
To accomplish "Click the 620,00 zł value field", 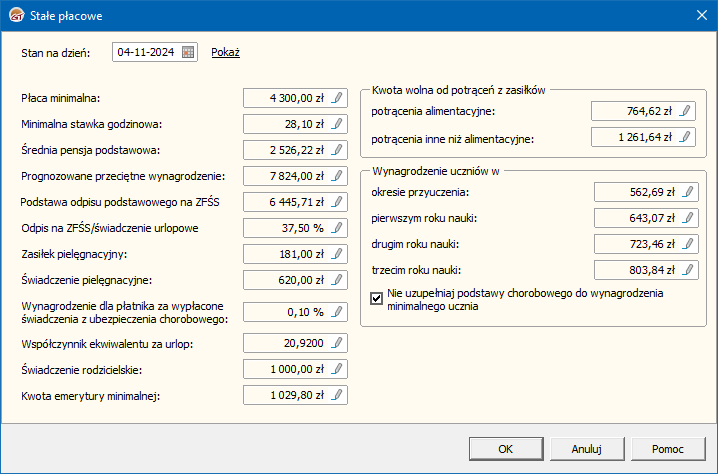I will pos(295,280).
